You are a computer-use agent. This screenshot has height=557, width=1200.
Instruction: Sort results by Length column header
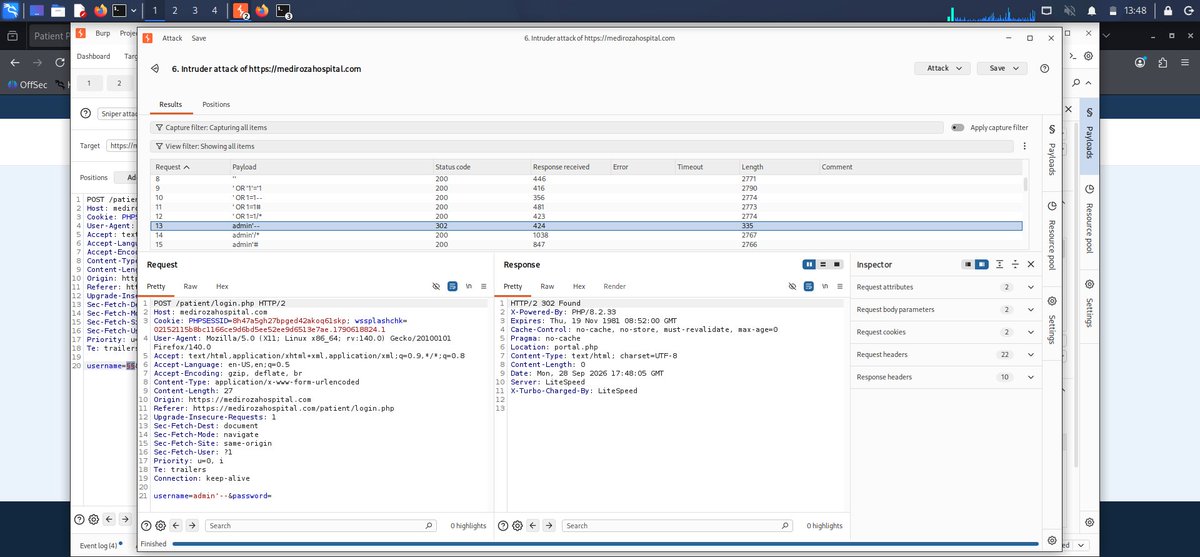click(752, 167)
